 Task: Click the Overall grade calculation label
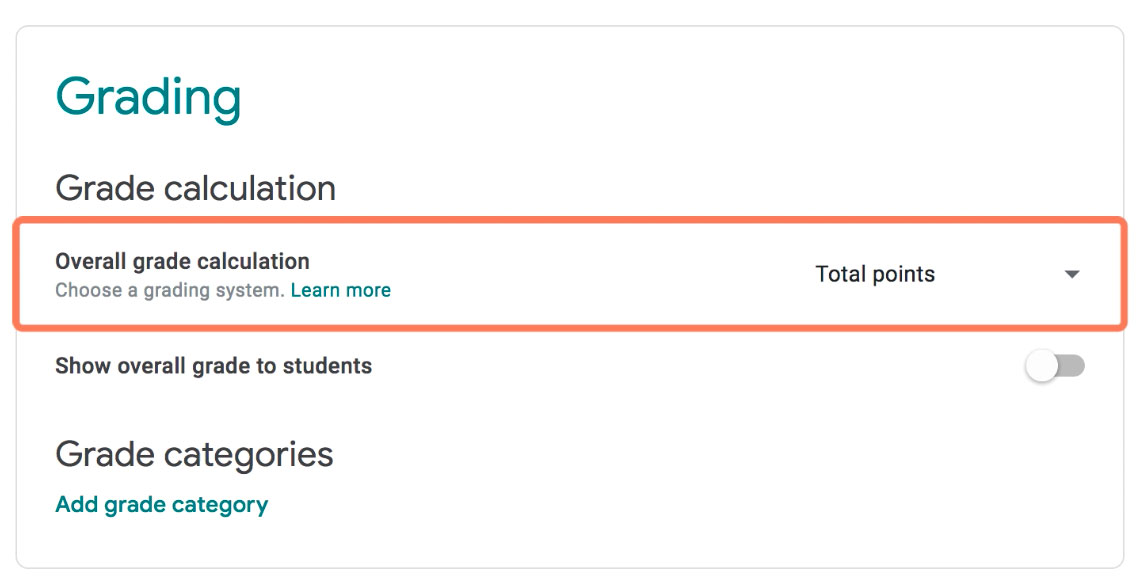click(182, 261)
